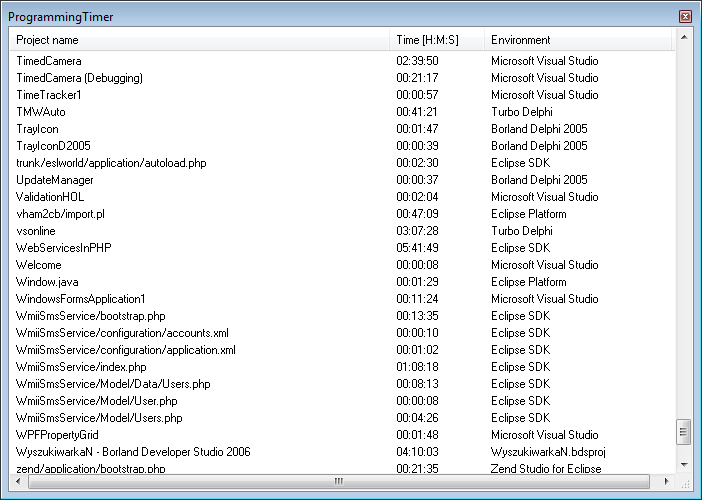Select WmiiSmsService/bootstrap.php row

coord(342,316)
